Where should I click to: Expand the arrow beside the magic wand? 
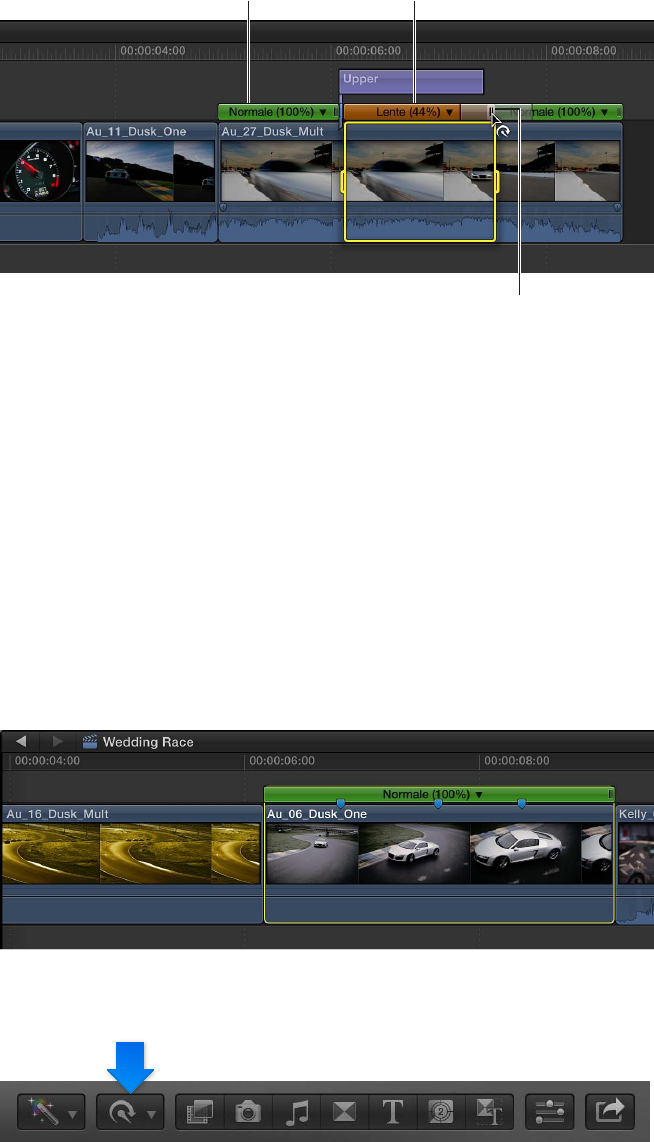pos(72,1114)
